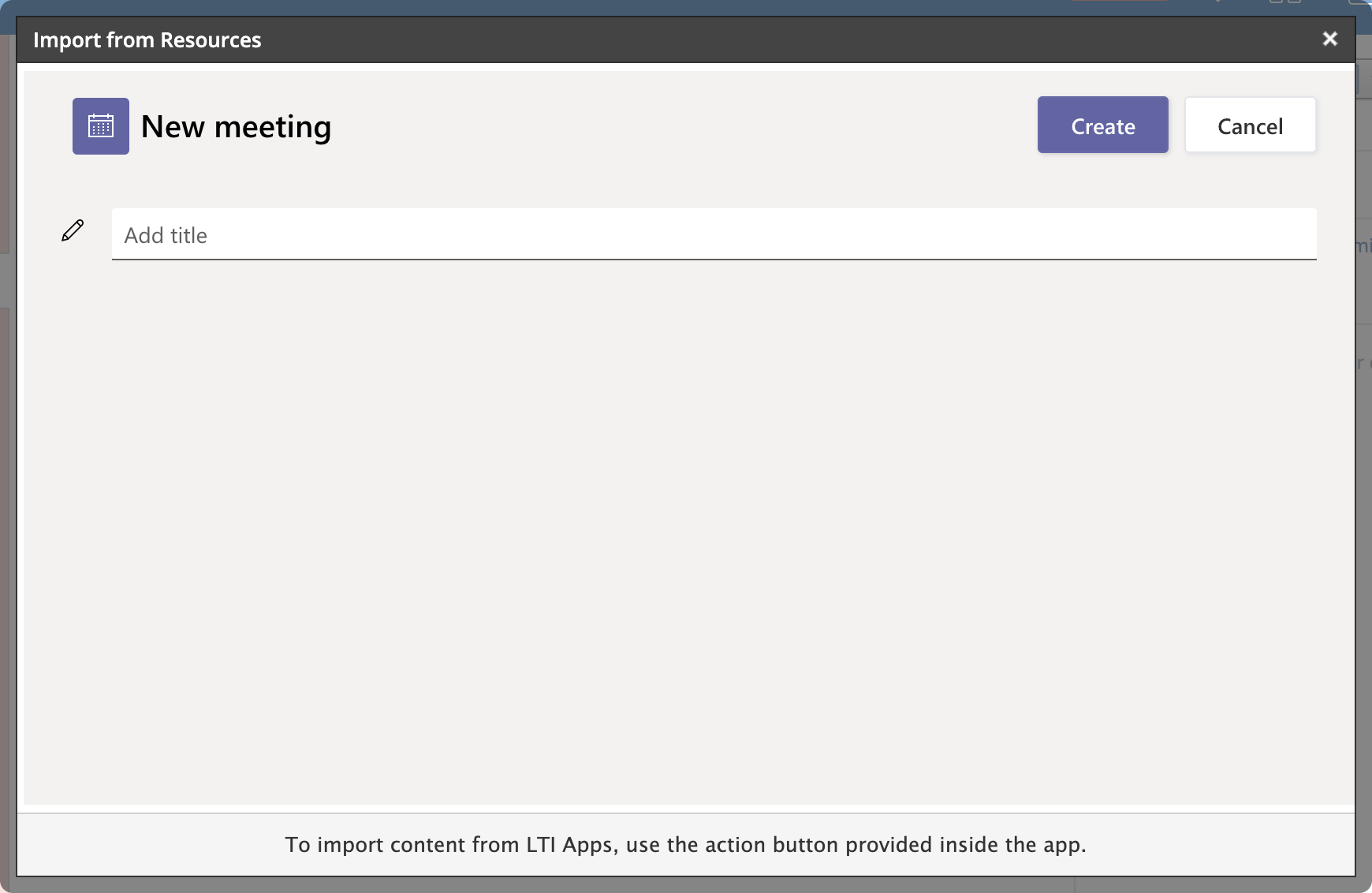
Task: Click the Import from Resources title text
Action: [x=147, y=40]
